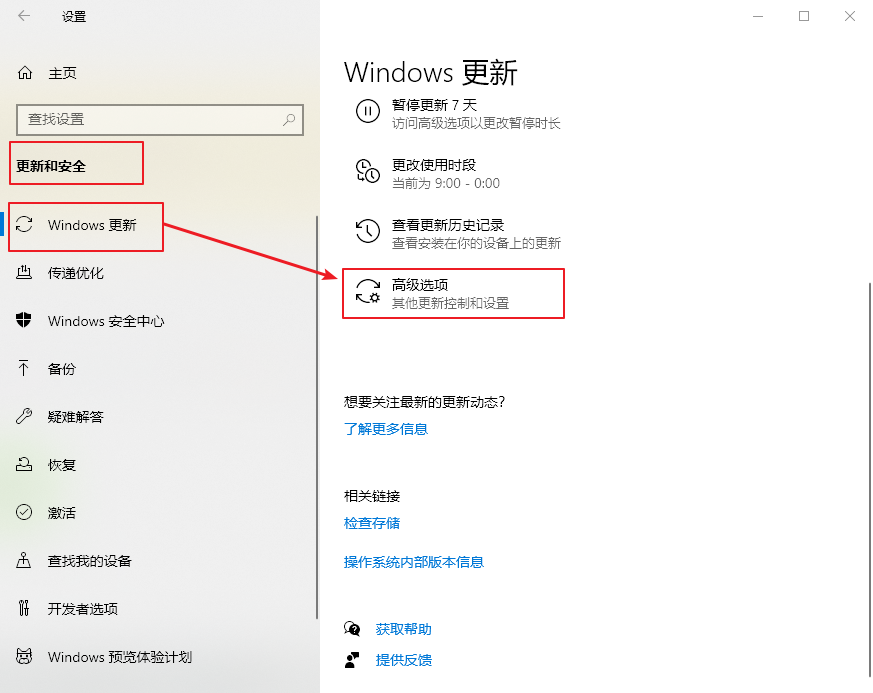Screen dimensions: 873x693
Task: Click the back arrow icon
Action: 24,16
